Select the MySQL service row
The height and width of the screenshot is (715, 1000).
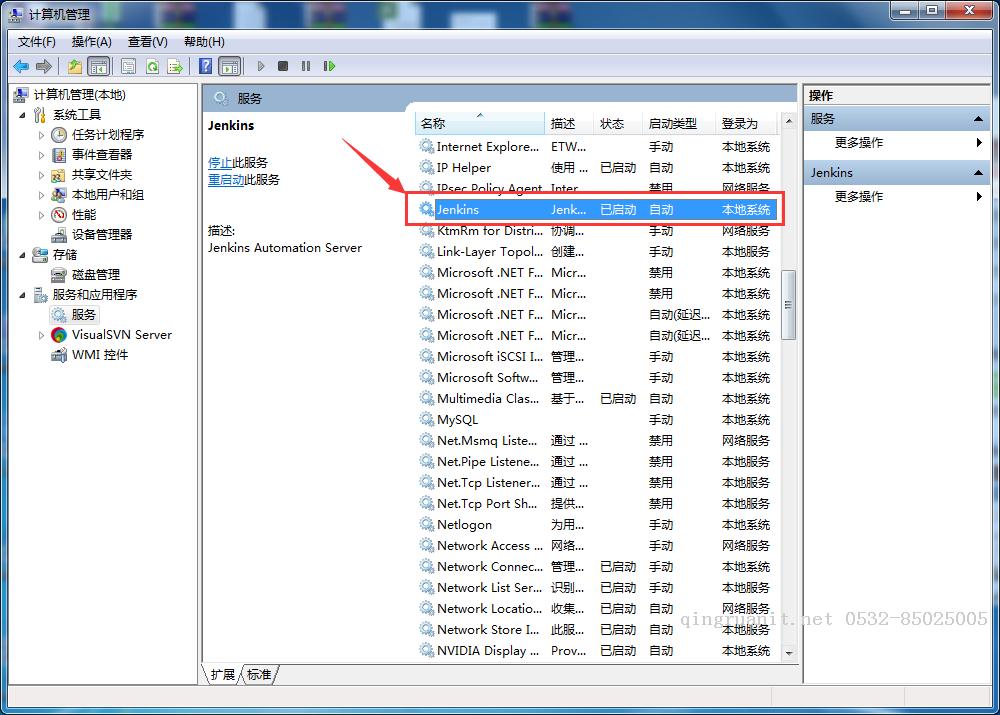458,420
